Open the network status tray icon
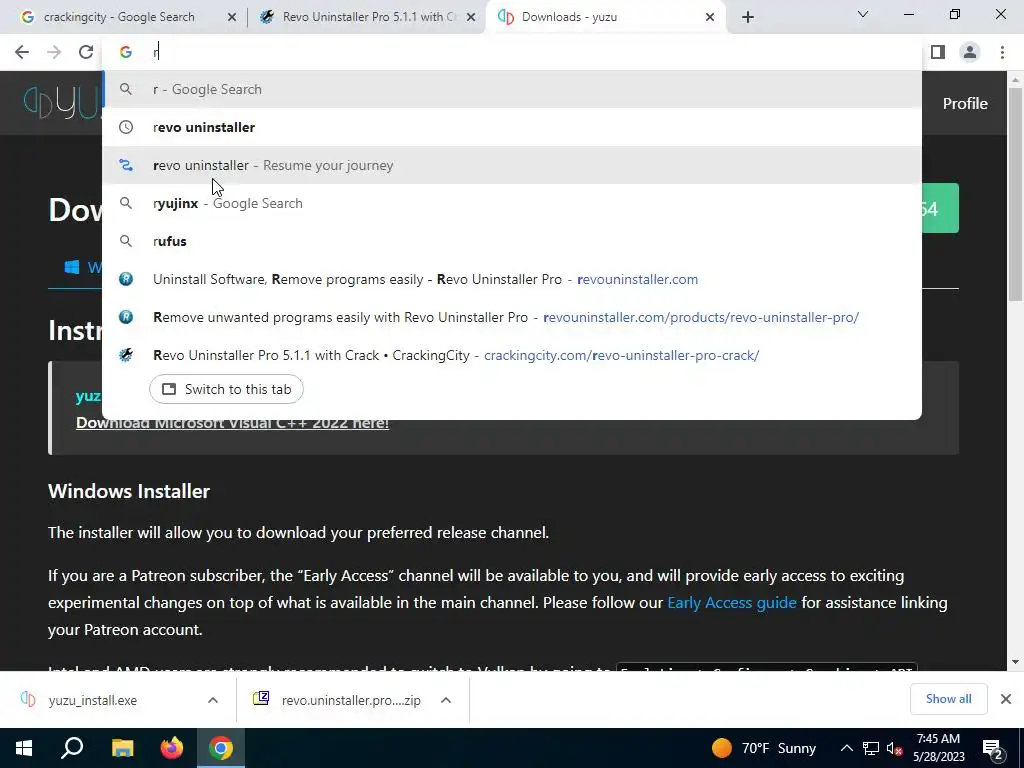The height and width of the screenshot is (768, 1024). [x=871, y=748]
